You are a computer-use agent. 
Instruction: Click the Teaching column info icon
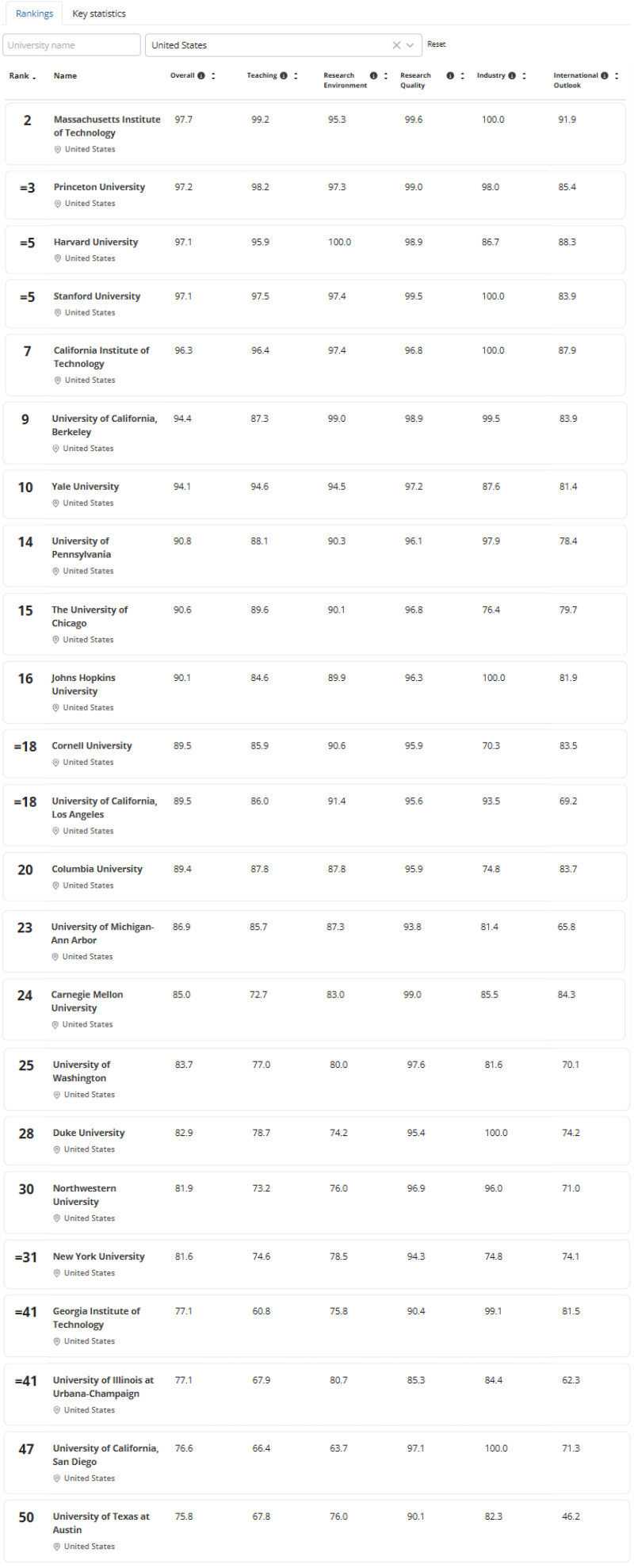284,76
